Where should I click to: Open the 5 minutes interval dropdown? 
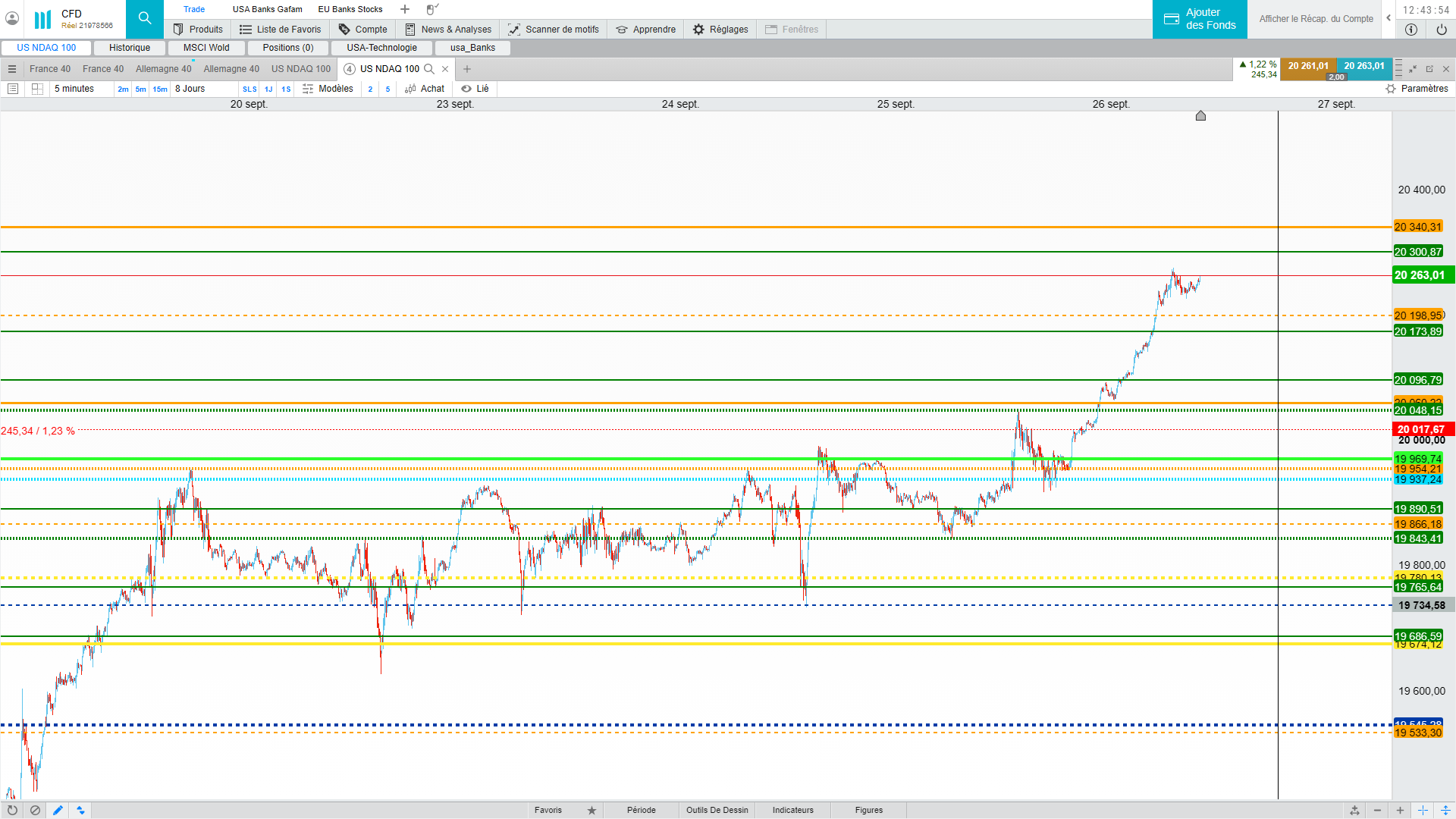click(x=74, y=89)
